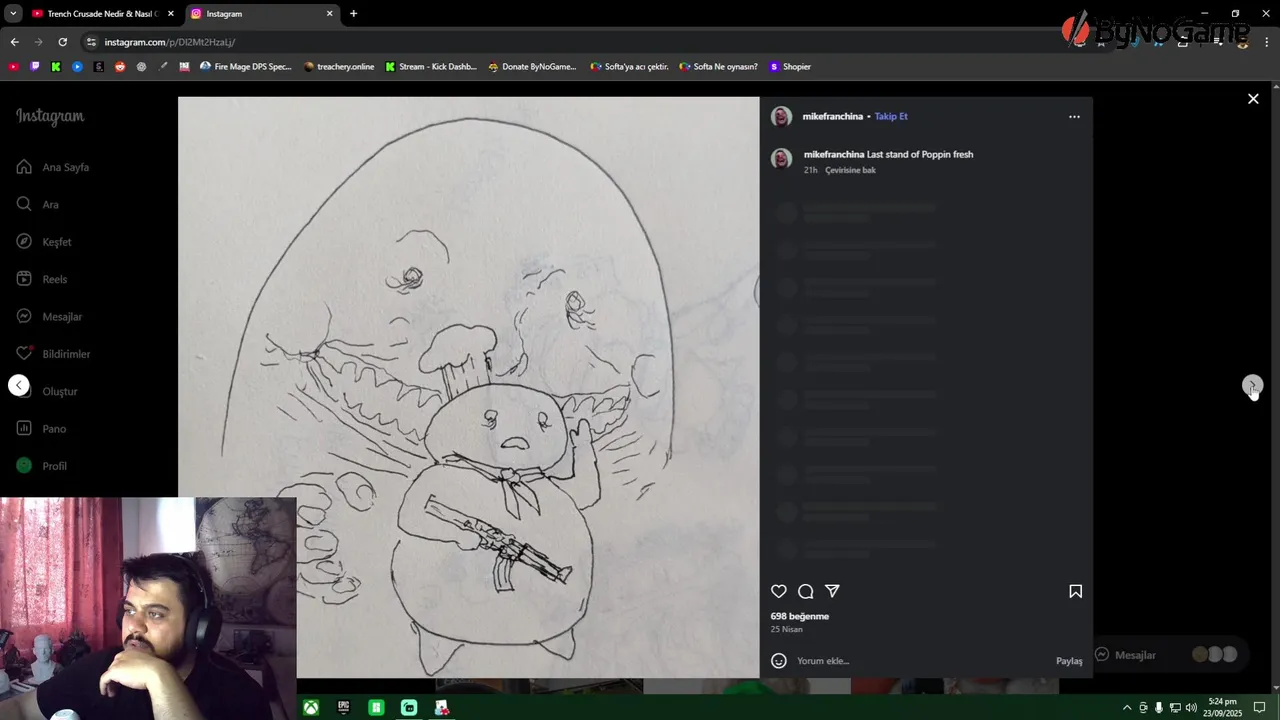Open treachery.online bookmark
Screen dimensions: 1280x720
click(x=339, y=67)
